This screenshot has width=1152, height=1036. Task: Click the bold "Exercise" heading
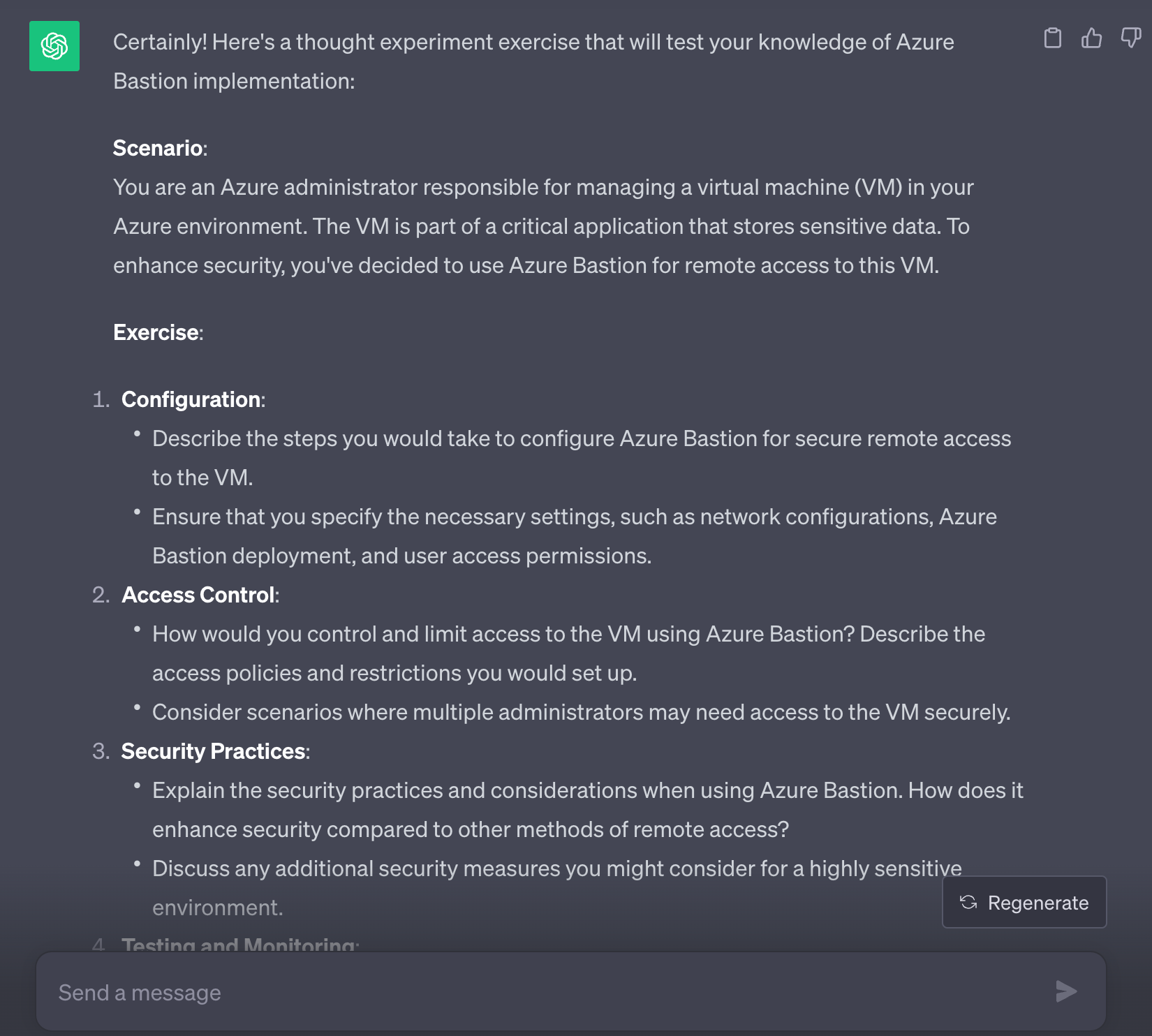click(156, 332)
